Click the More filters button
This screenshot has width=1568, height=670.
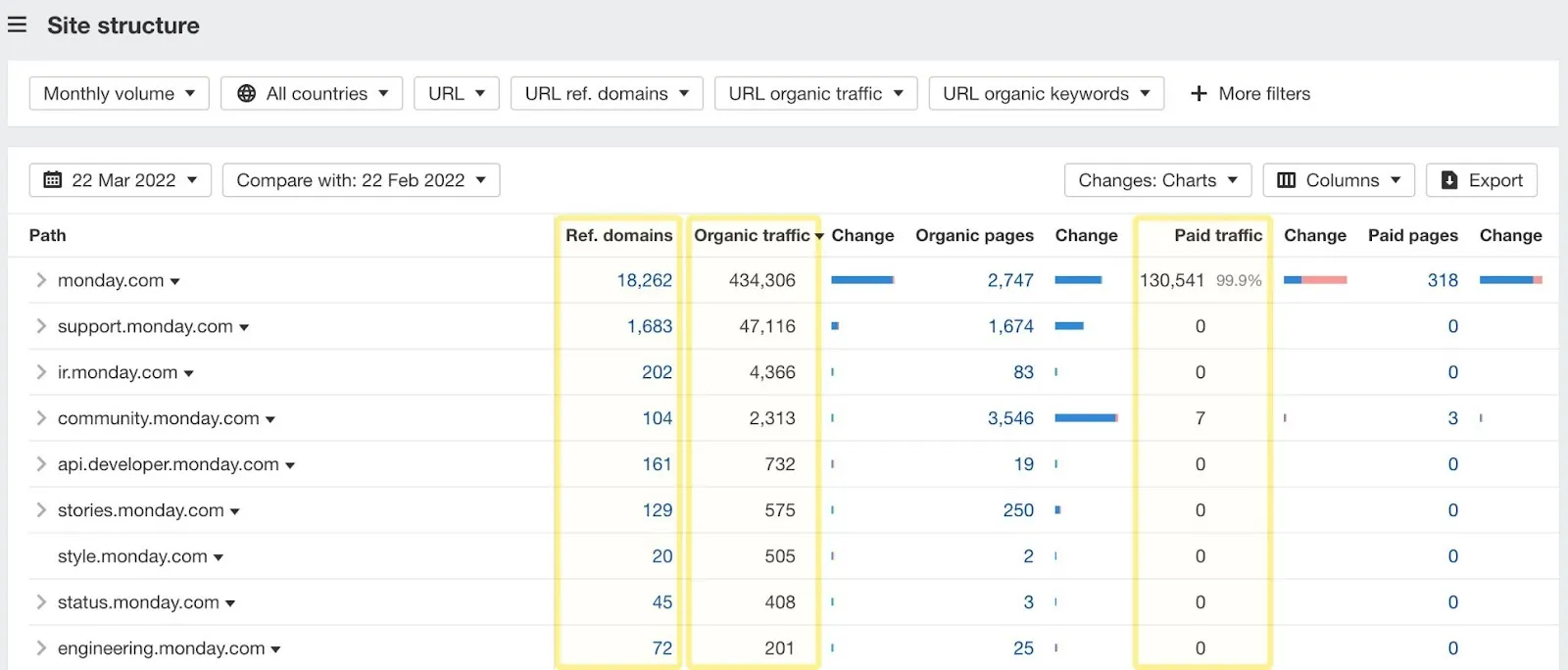coord(1249,93)
